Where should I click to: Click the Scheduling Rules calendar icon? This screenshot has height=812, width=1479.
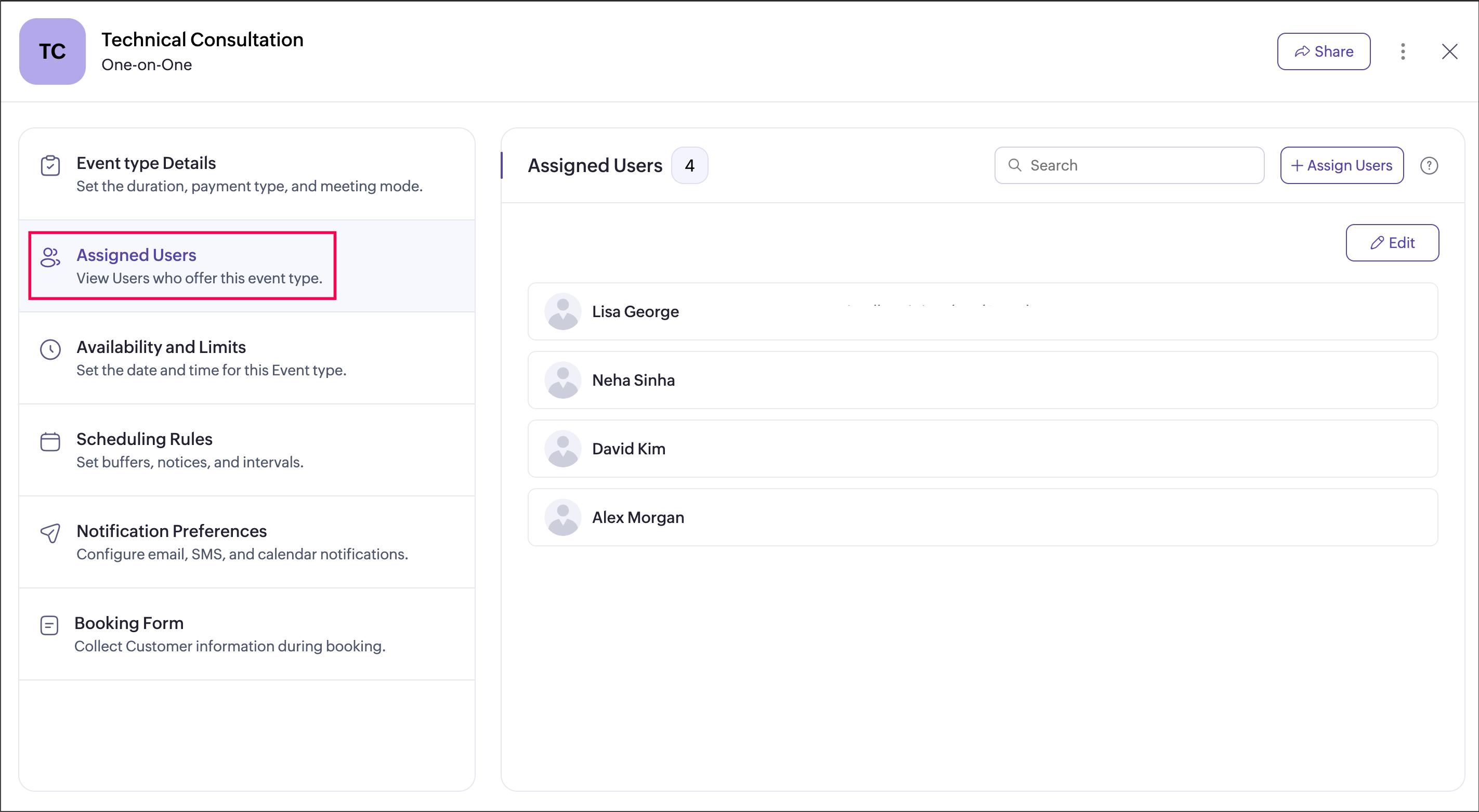point(50,441)
